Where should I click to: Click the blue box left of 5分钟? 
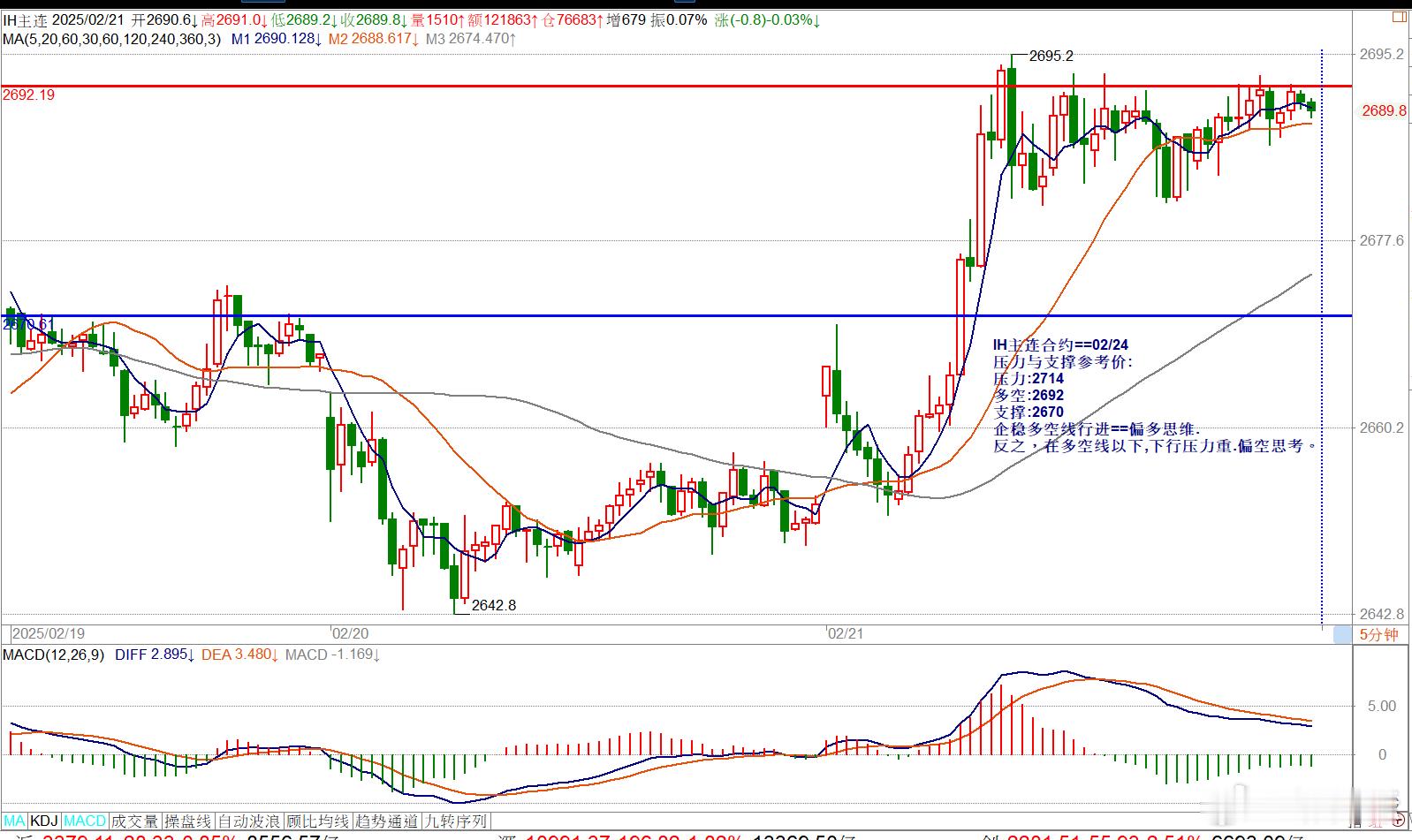[x=1343, y=634]
